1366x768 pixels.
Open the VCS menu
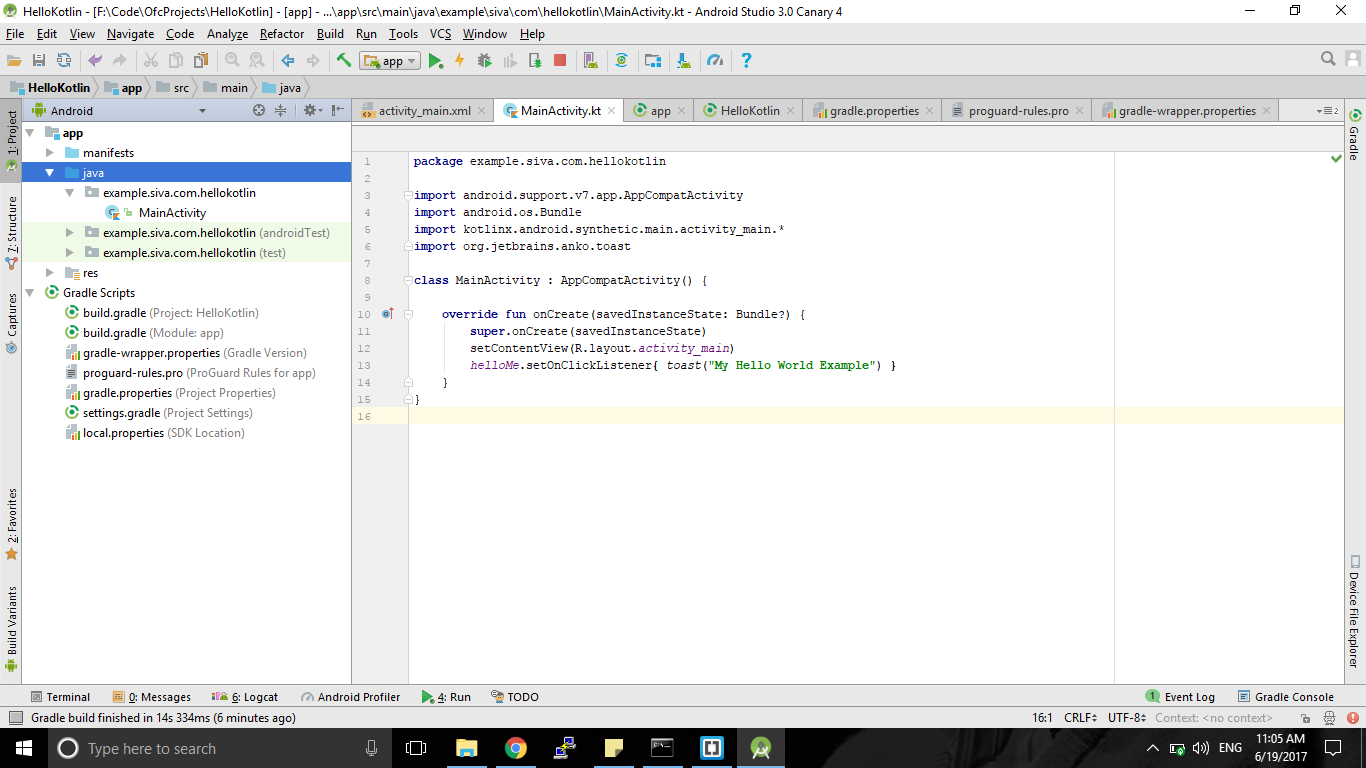[440, 34]
